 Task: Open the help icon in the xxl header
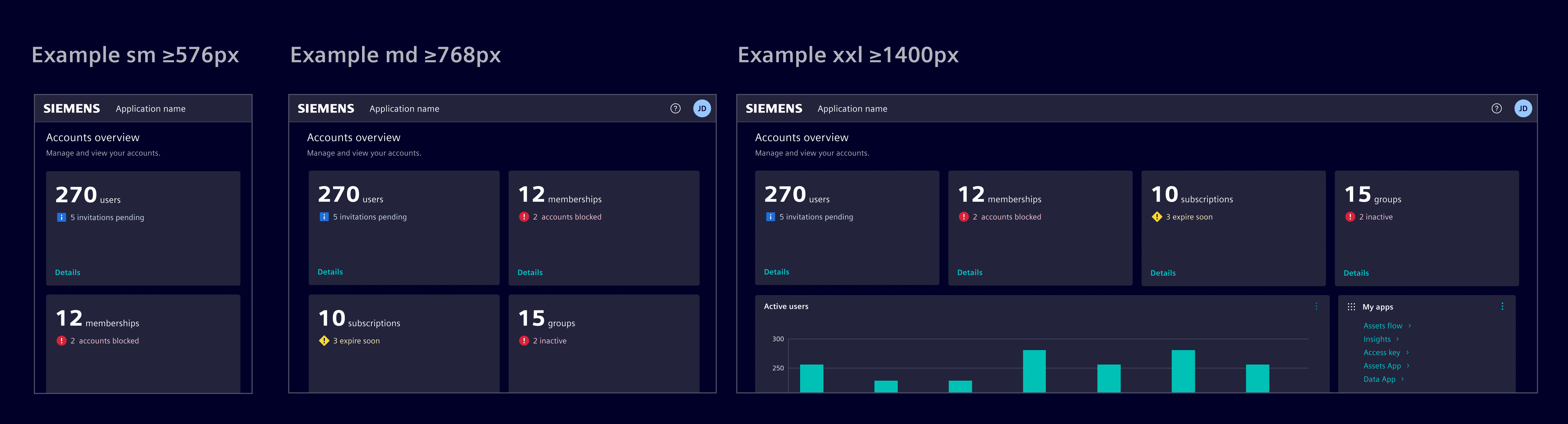[x=1497, y=108]
